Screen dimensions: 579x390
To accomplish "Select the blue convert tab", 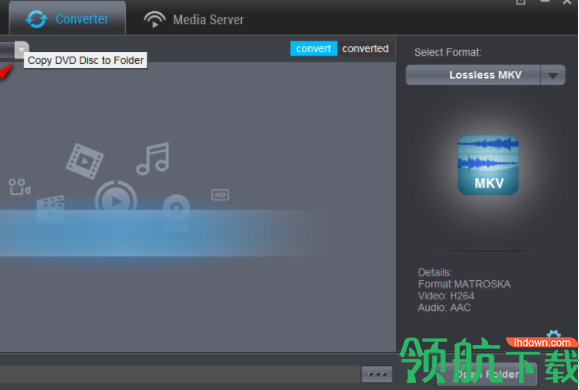I will [x=314, y=48].
